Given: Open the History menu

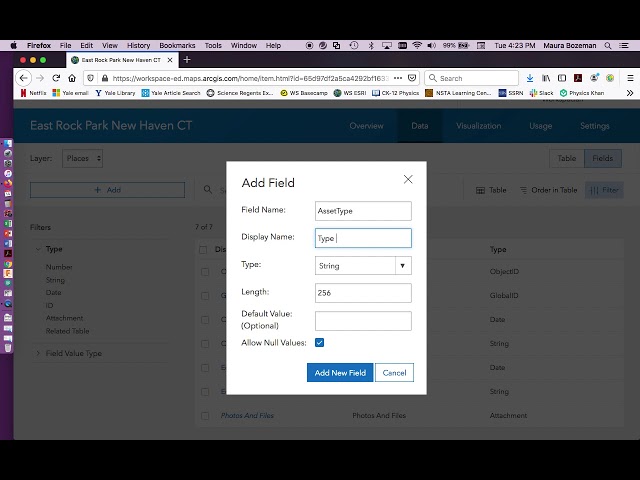Looking at the screenshot, I should pos(138,45).
